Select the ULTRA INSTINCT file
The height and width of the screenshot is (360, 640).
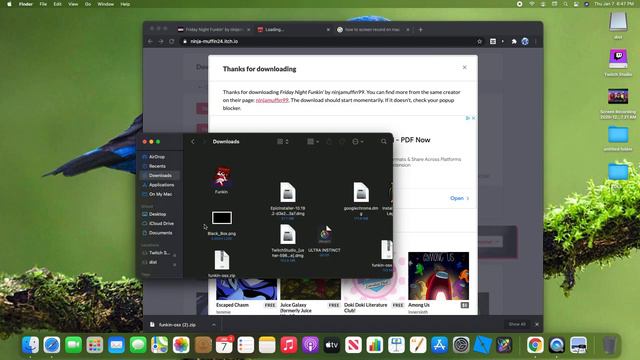325,235
